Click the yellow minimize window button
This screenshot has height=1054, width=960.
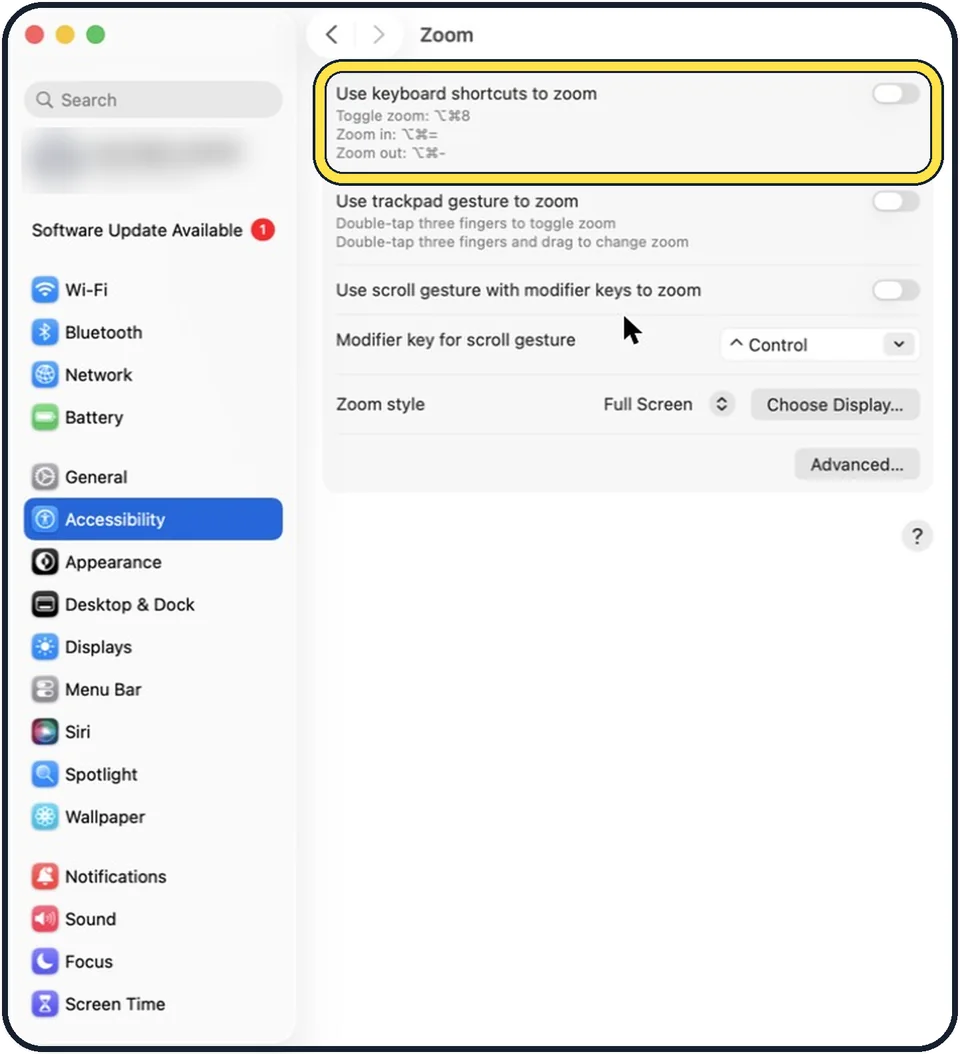(x=65, y=34)
